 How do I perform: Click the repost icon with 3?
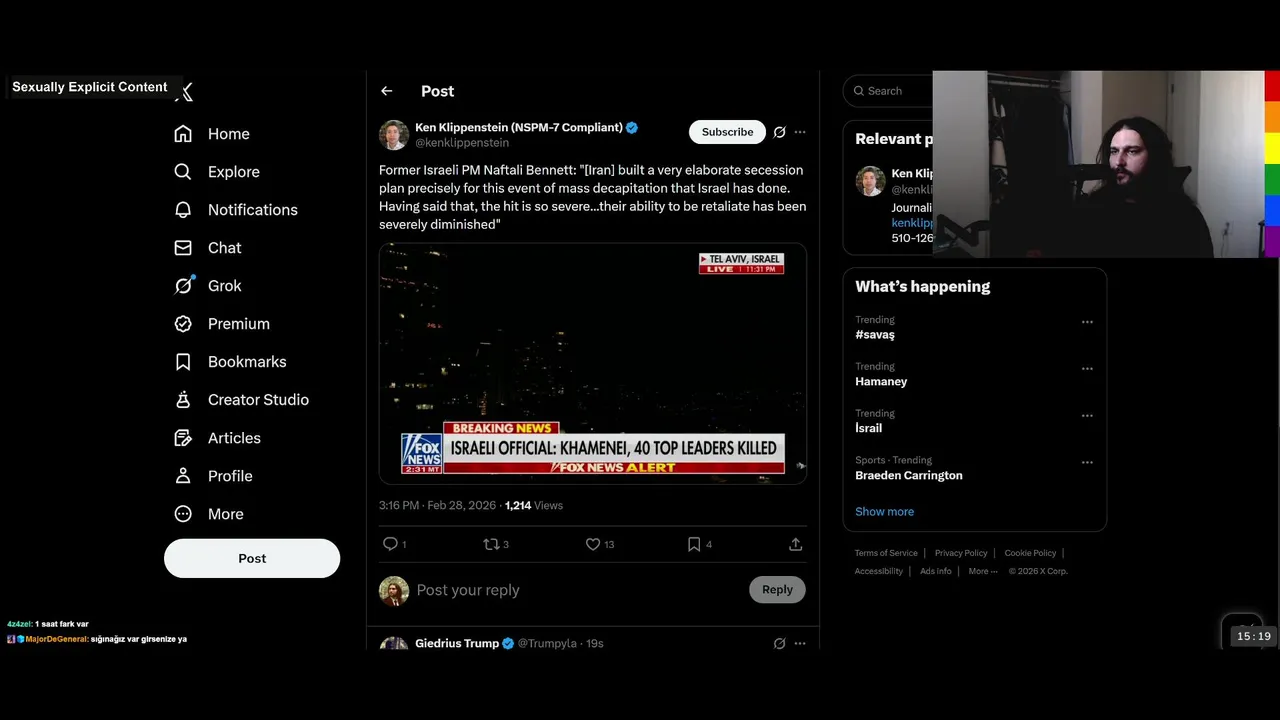pyautogui.click(x=490, y=544)
